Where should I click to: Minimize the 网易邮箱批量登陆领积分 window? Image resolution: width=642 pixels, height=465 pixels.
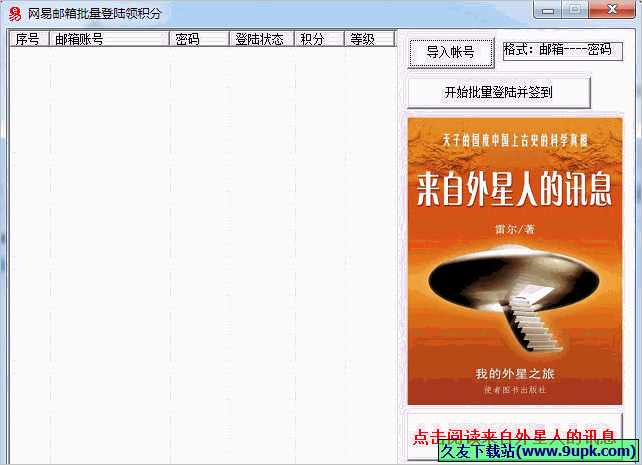click(548, 10)
